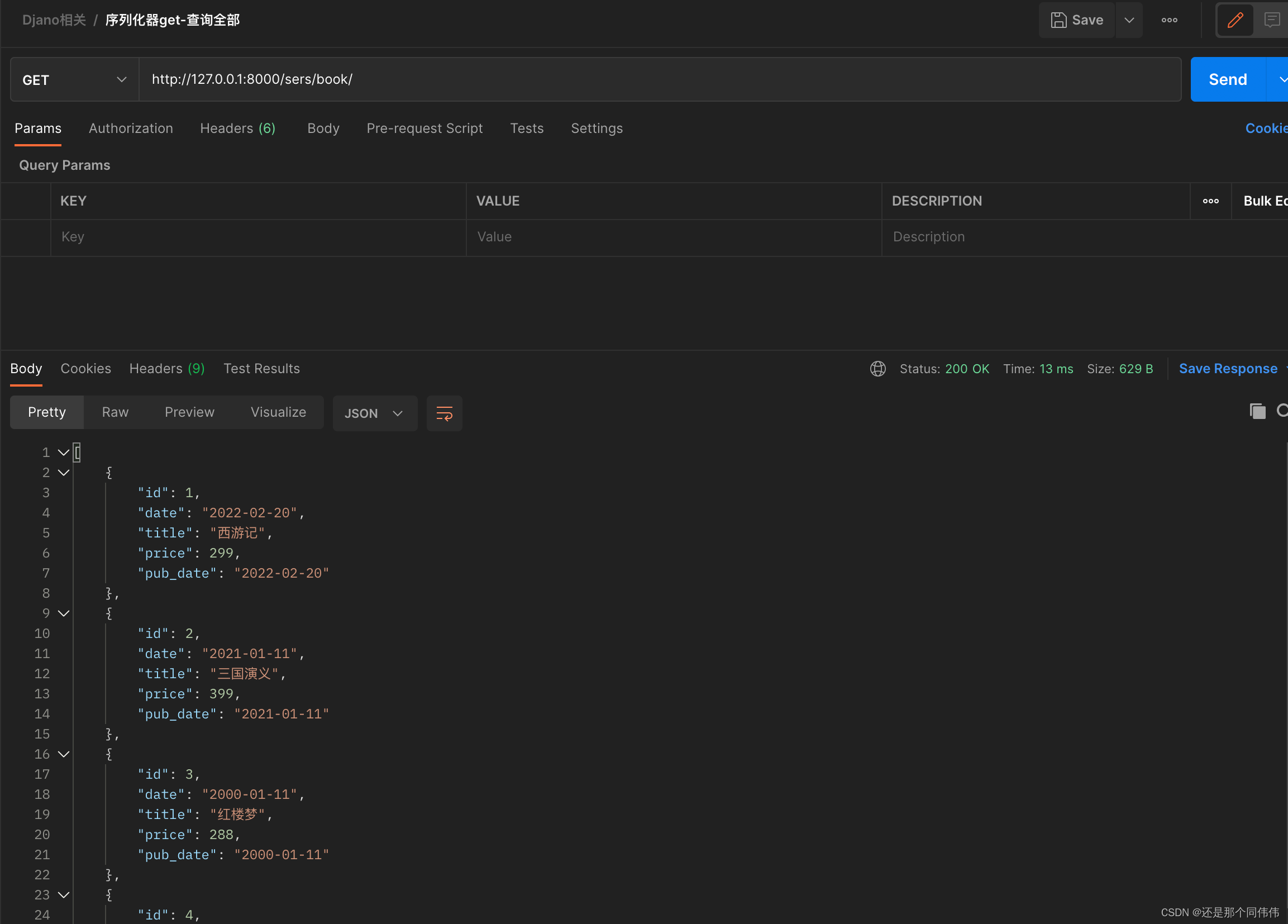Click the "红楼梦" title value
This screenshot has height=924, width=1288.
[237, 815]
